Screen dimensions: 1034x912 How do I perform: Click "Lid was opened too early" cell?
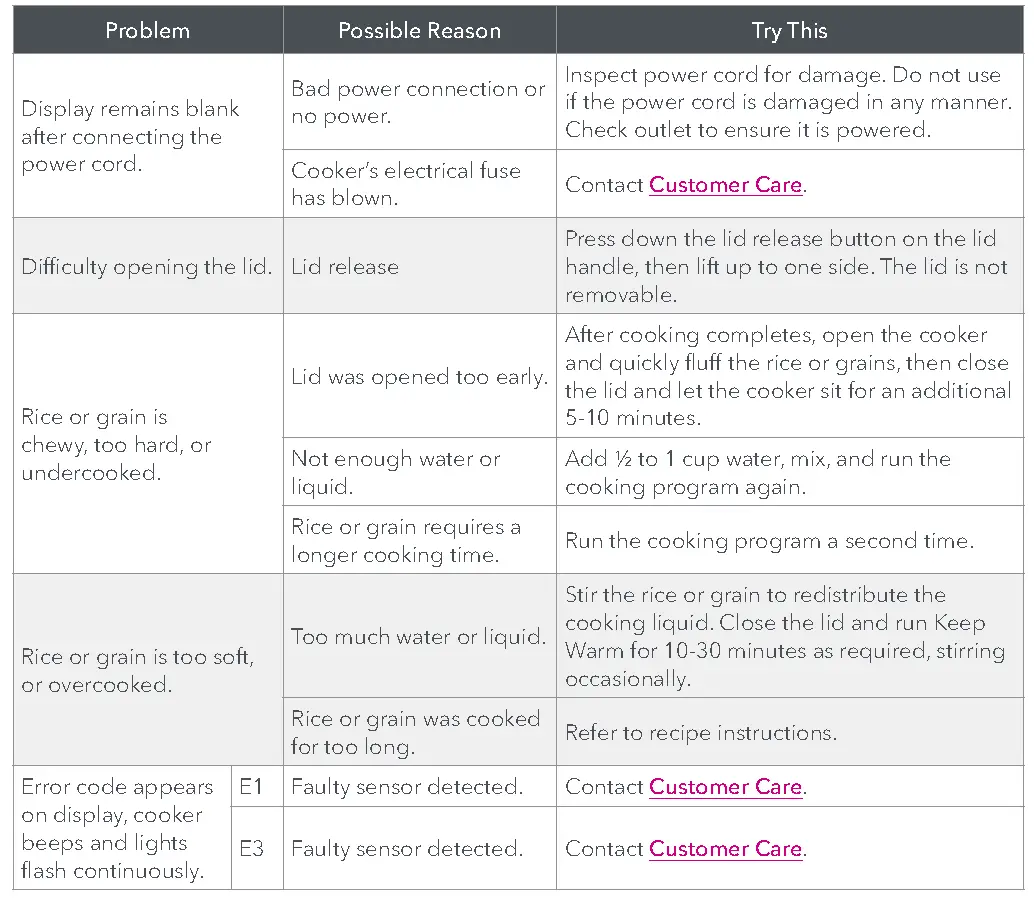pos(419,377)
